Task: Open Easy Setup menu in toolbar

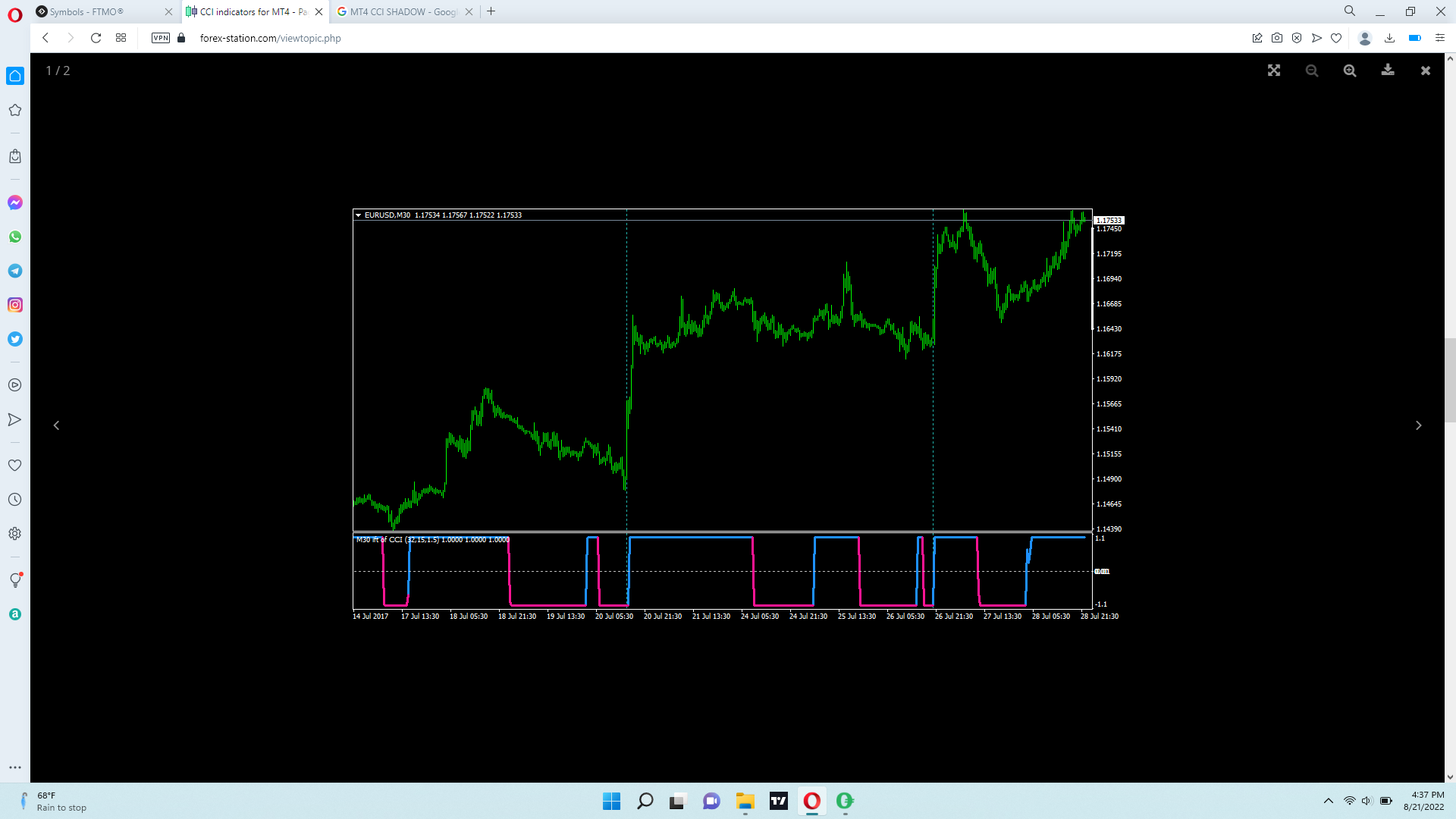Action: click(1440, 38)
